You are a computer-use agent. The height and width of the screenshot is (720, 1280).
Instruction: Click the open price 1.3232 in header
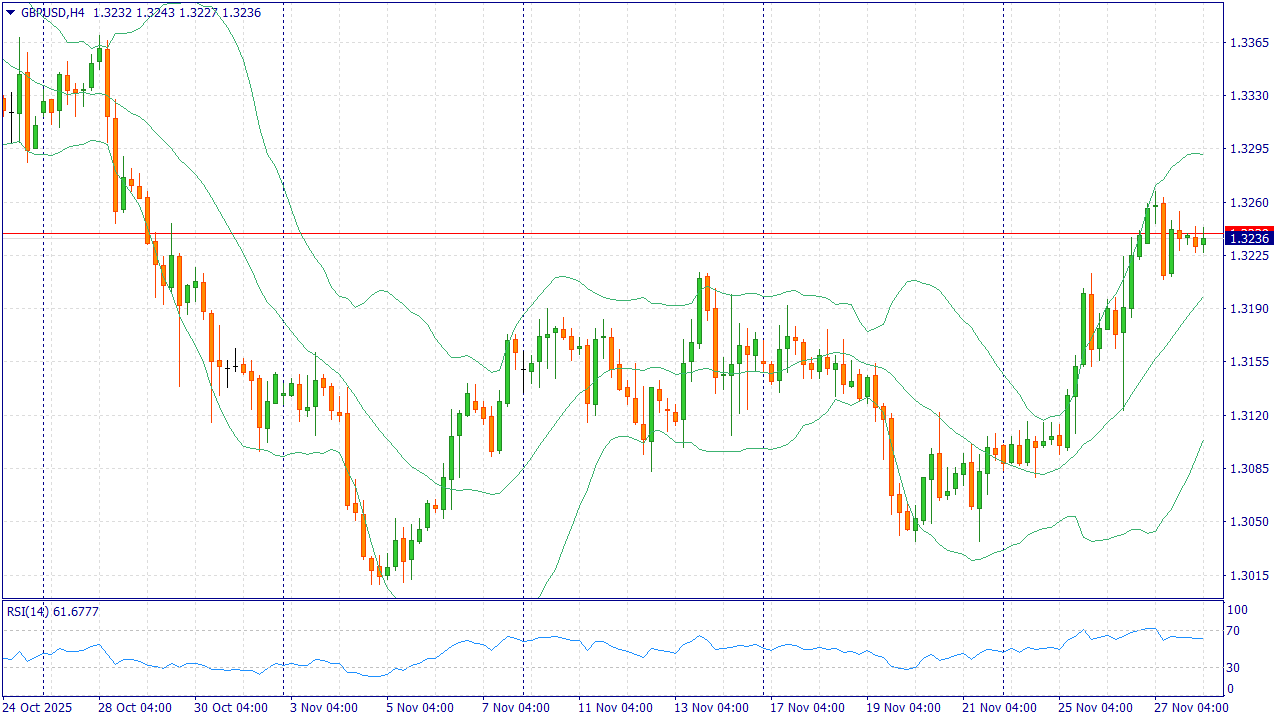112,13
